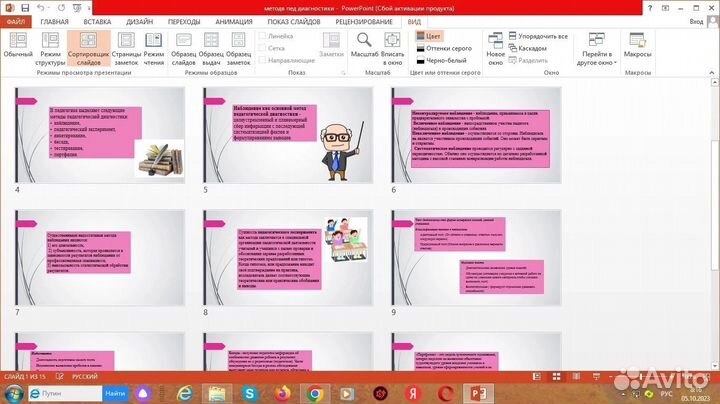Select Оттенки серого mode
Image resolution: width=720 pixels, height=404 pixels.
click(444, 48)
